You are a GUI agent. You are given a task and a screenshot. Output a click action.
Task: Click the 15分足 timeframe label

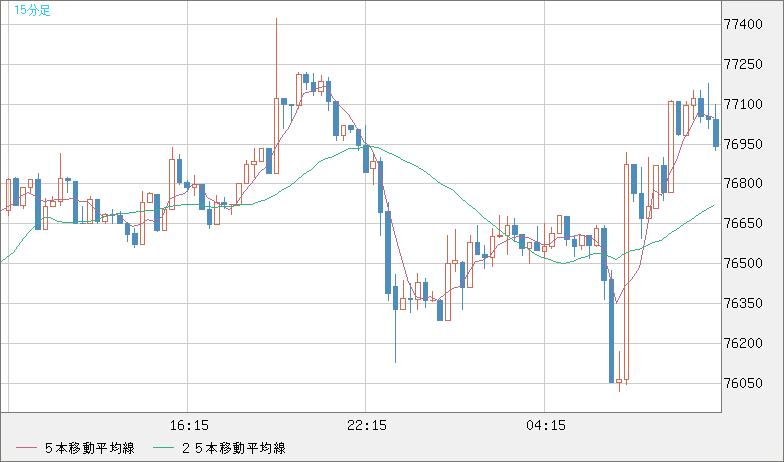click(32, 10)
